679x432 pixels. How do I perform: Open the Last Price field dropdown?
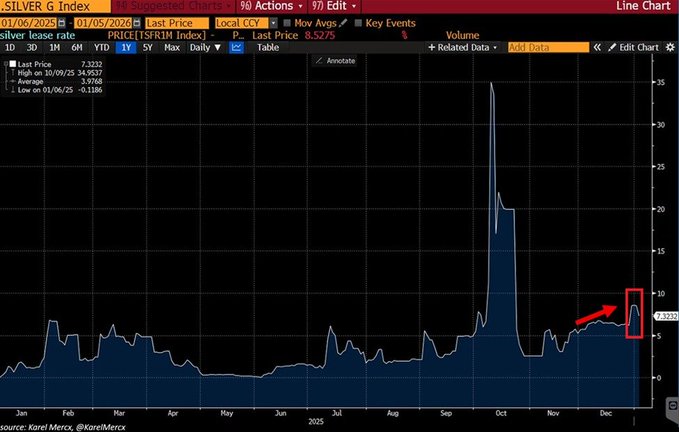[x=176, y=21]
